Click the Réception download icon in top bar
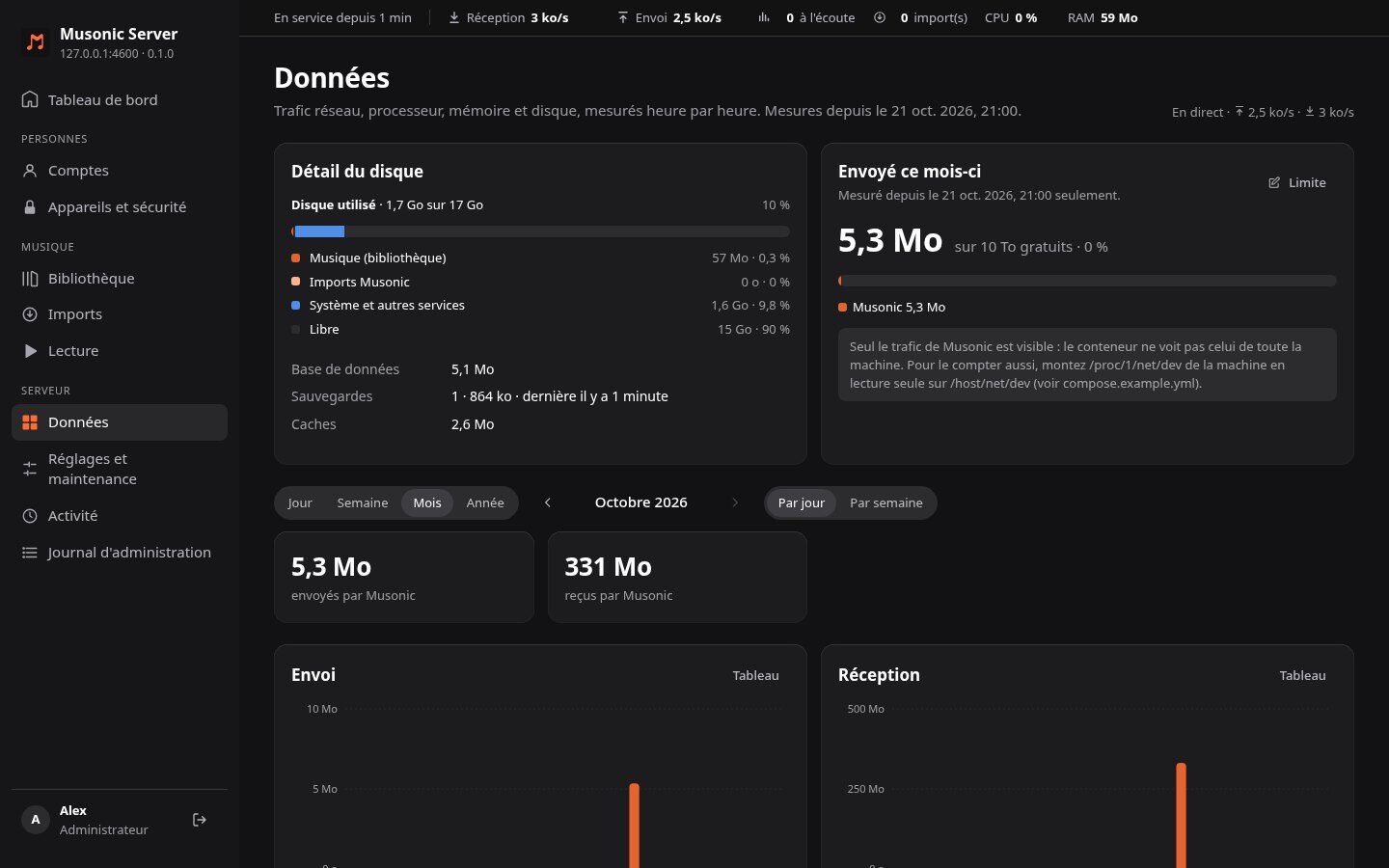The width and height of the screenshot is (1389, 868). coord(454,17)
